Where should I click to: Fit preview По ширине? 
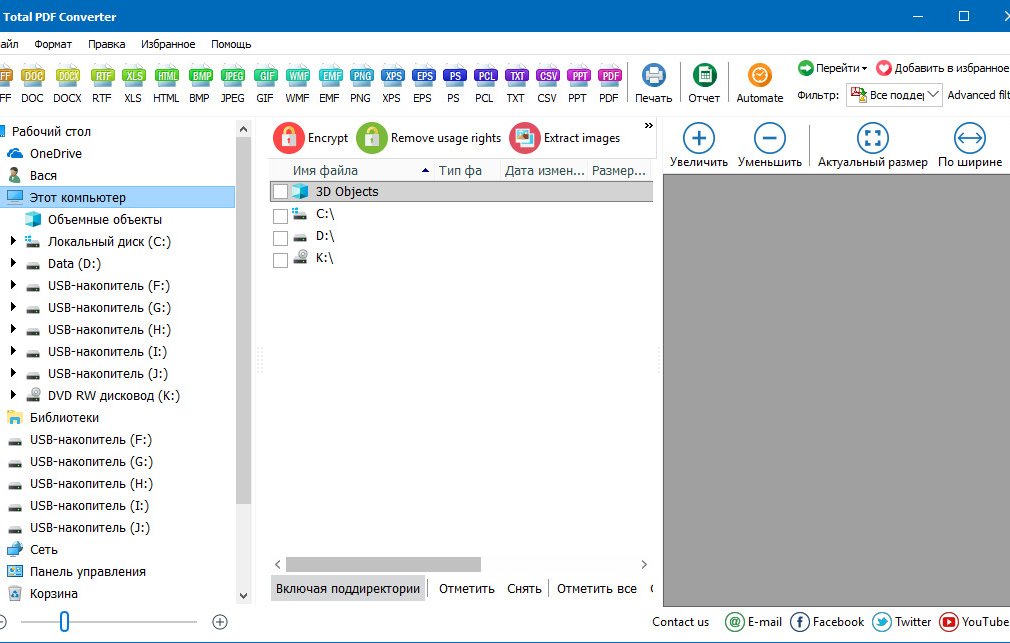coord(970,145)
